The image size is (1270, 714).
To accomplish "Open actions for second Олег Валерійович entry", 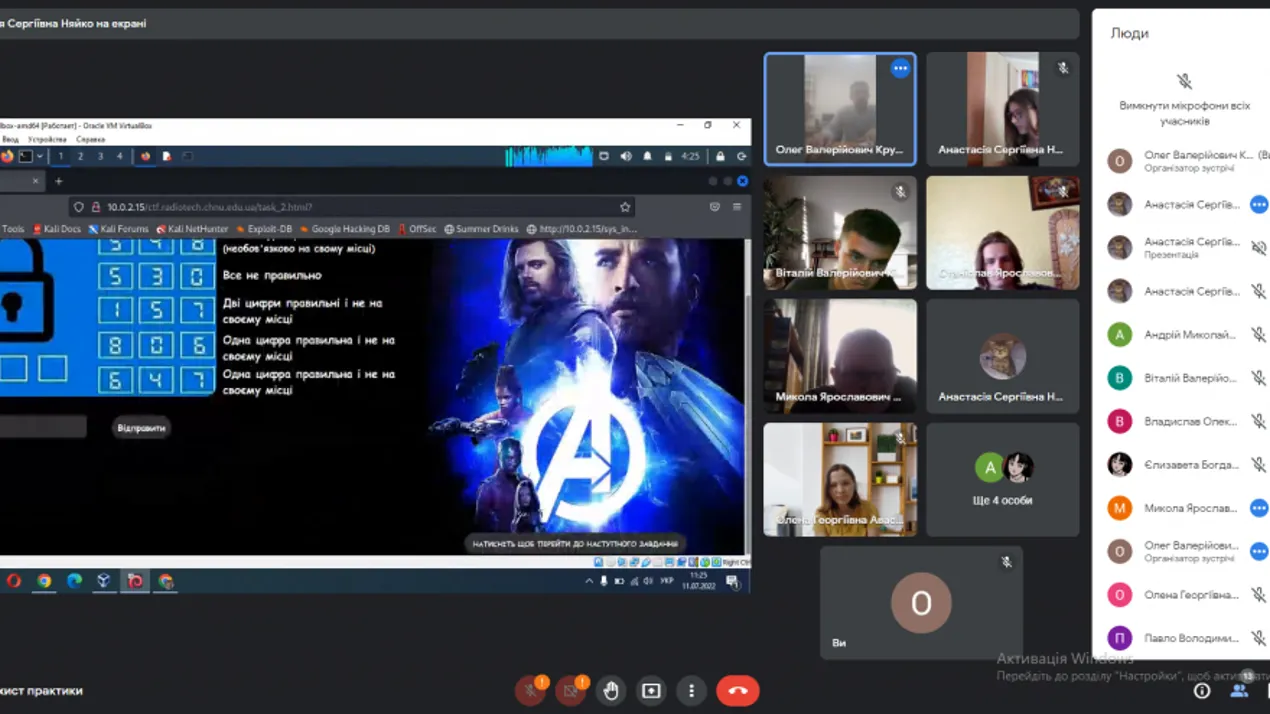I will [1259, 551].
